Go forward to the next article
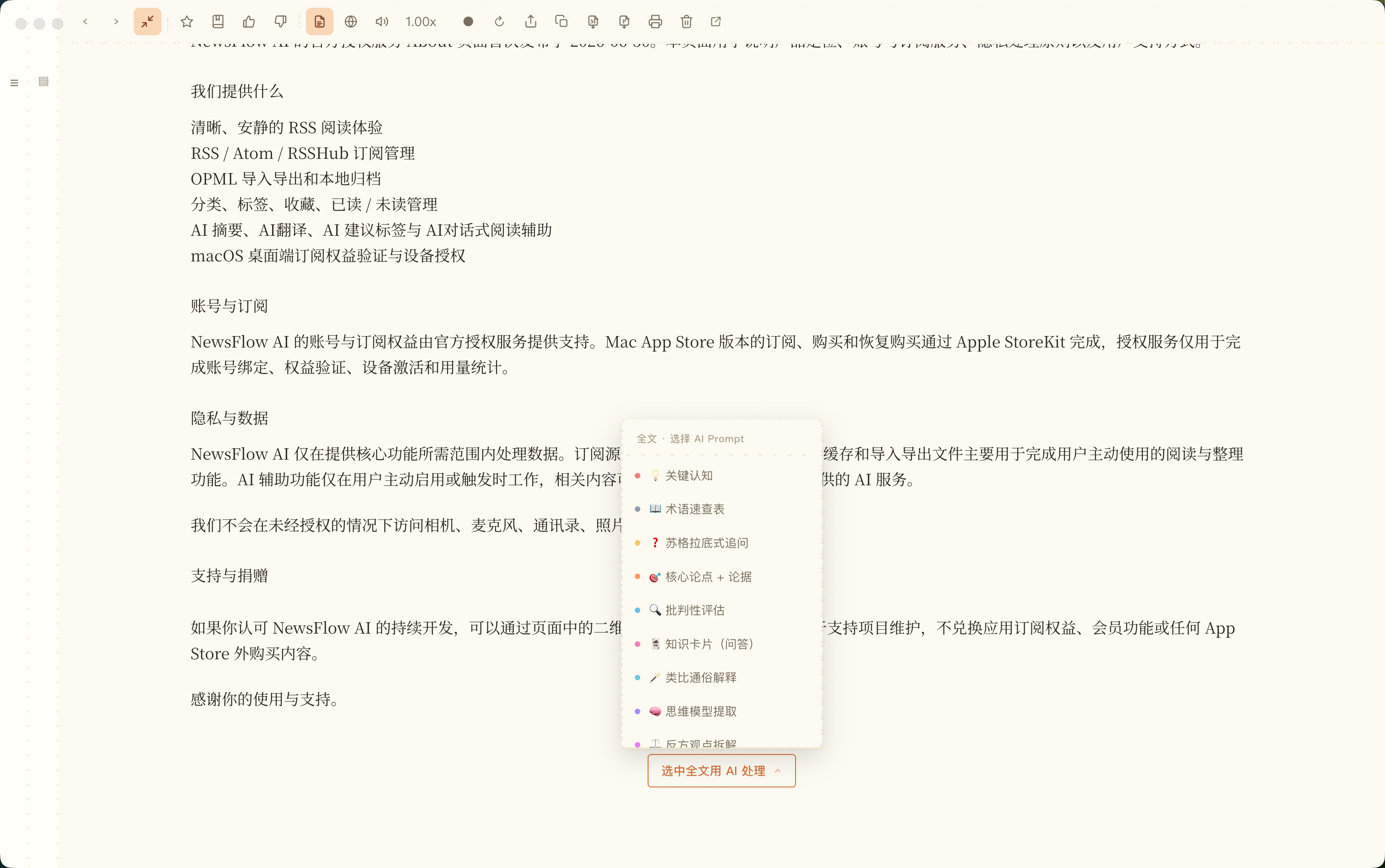1385x868 pixels. [x=116, y=22]
